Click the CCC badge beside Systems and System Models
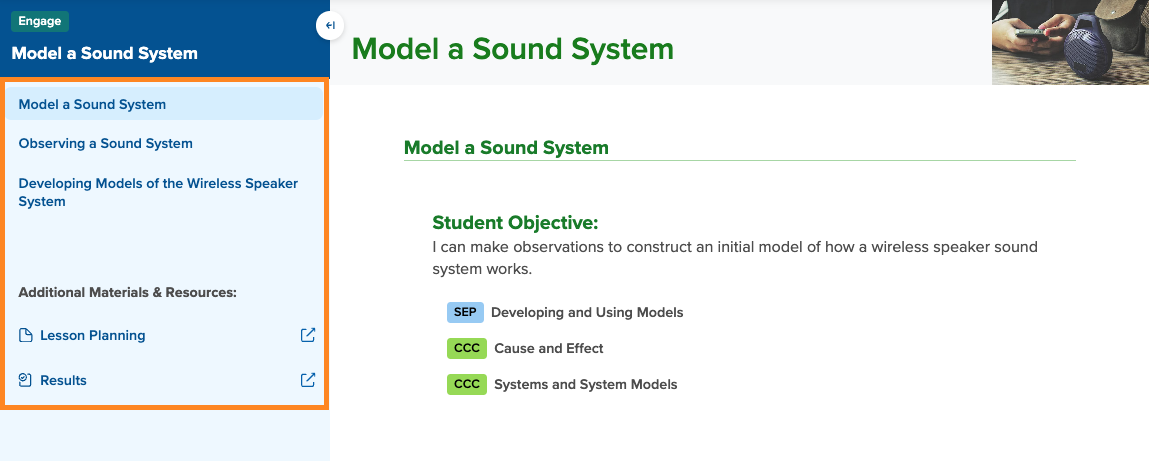 pyautogui.click(x=466, y=384)
